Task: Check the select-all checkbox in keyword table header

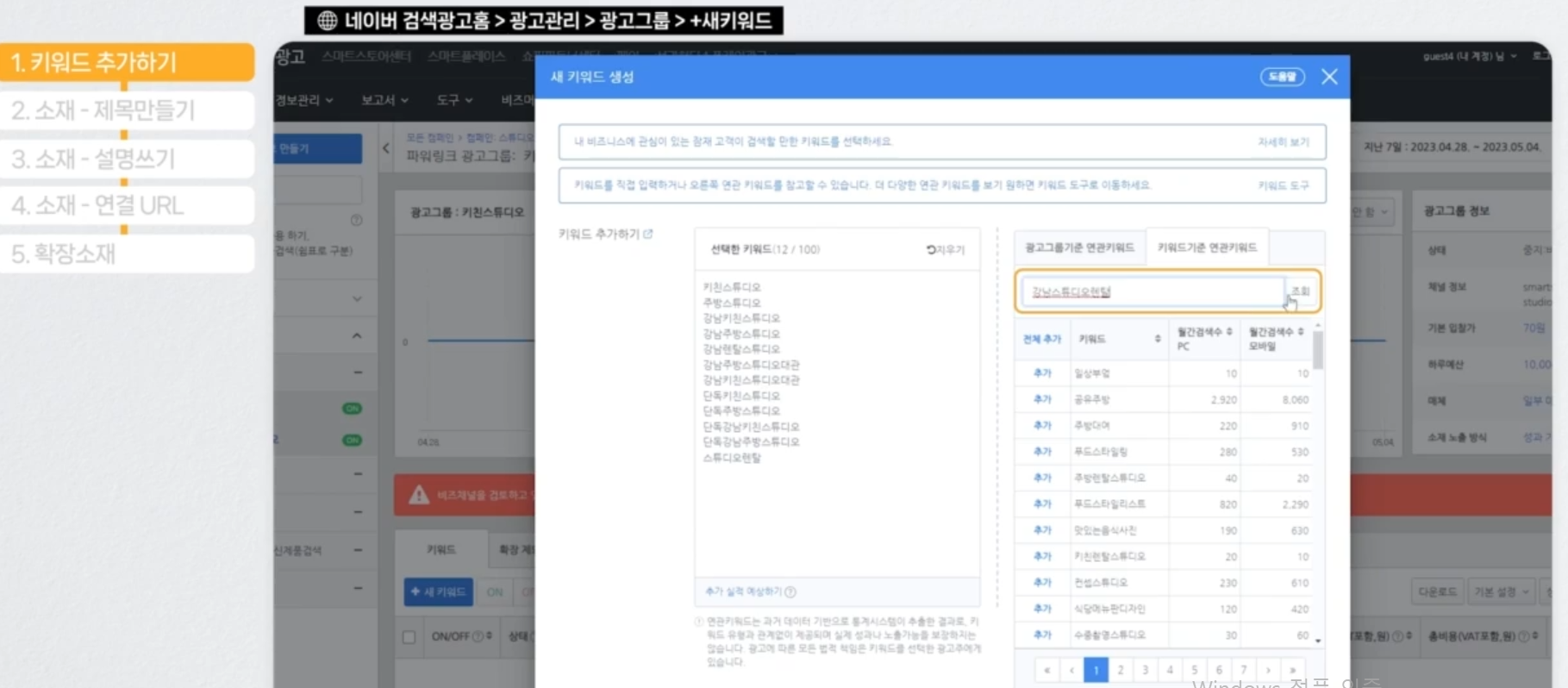Action: (x=409, y=637)
